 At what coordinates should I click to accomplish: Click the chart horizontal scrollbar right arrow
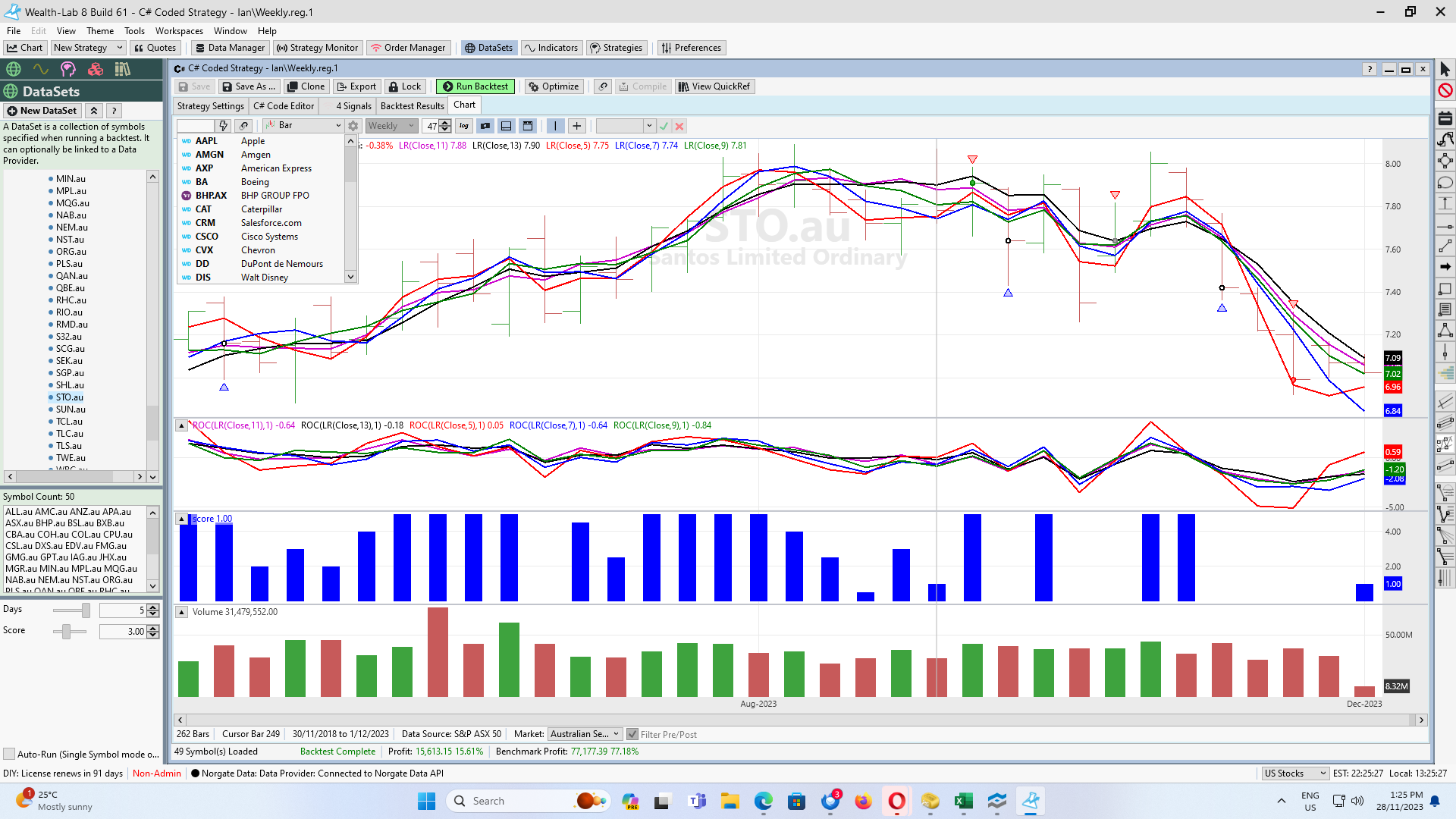point(1421,720)
